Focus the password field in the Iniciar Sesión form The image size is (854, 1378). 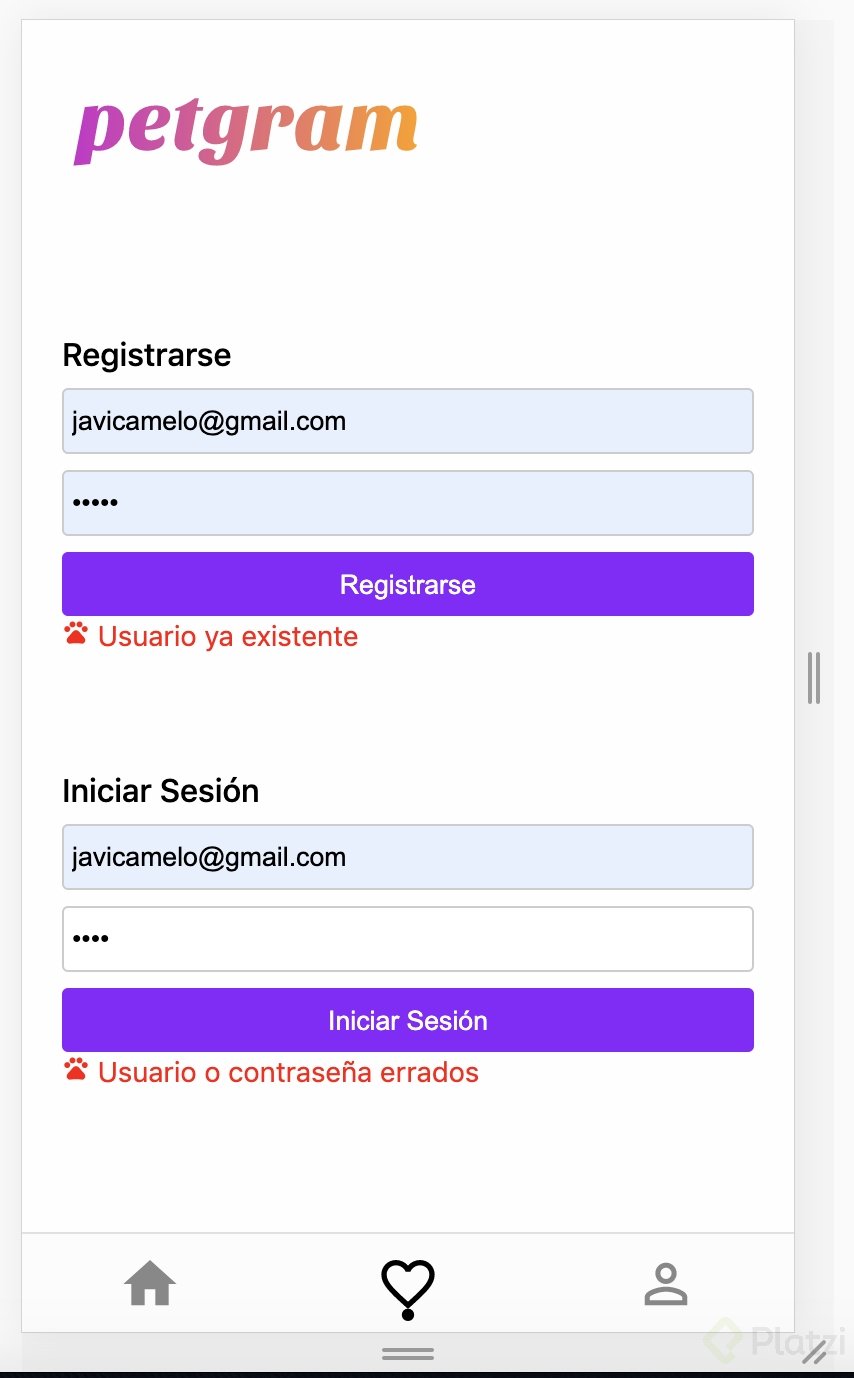[x=407, y=939]
